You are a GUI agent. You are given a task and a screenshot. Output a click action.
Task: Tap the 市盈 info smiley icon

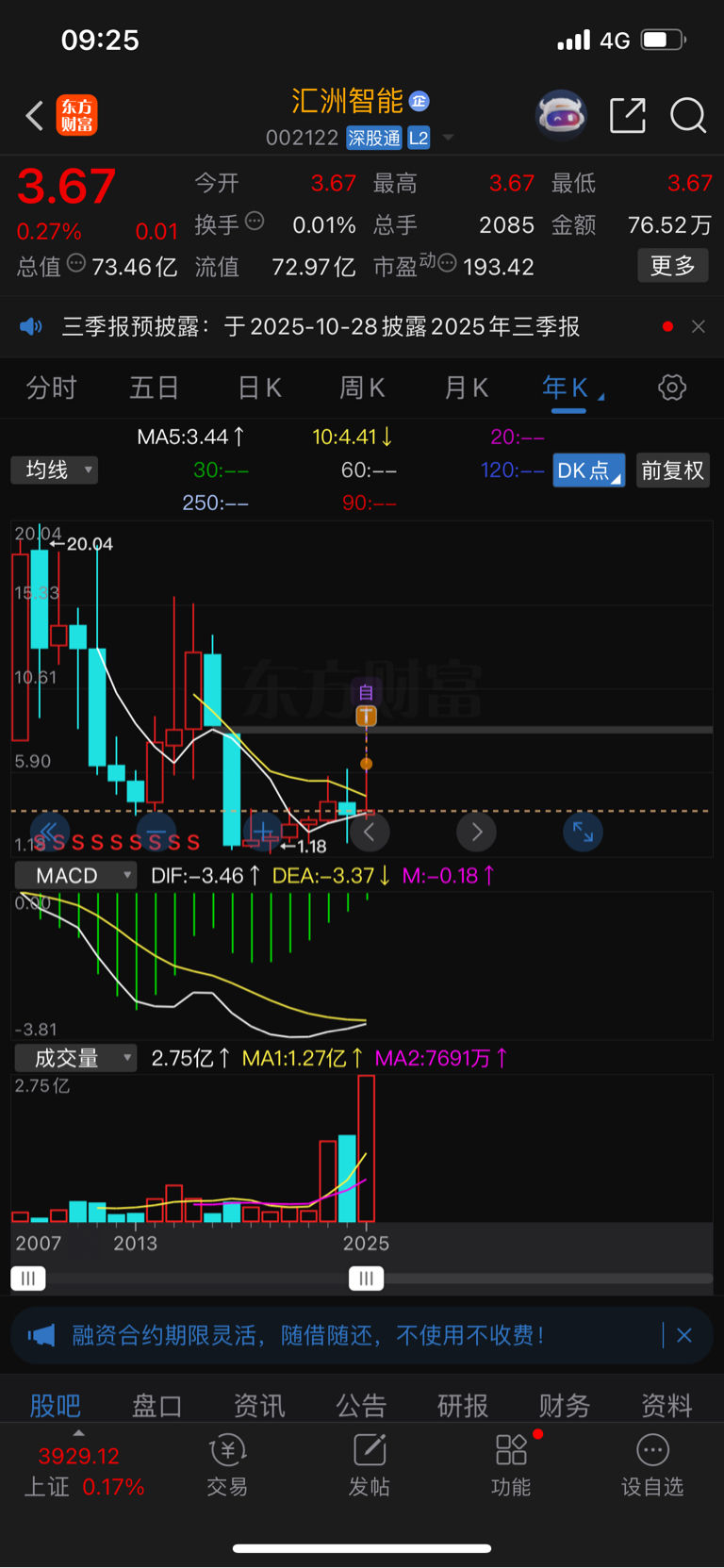(447, 261)
